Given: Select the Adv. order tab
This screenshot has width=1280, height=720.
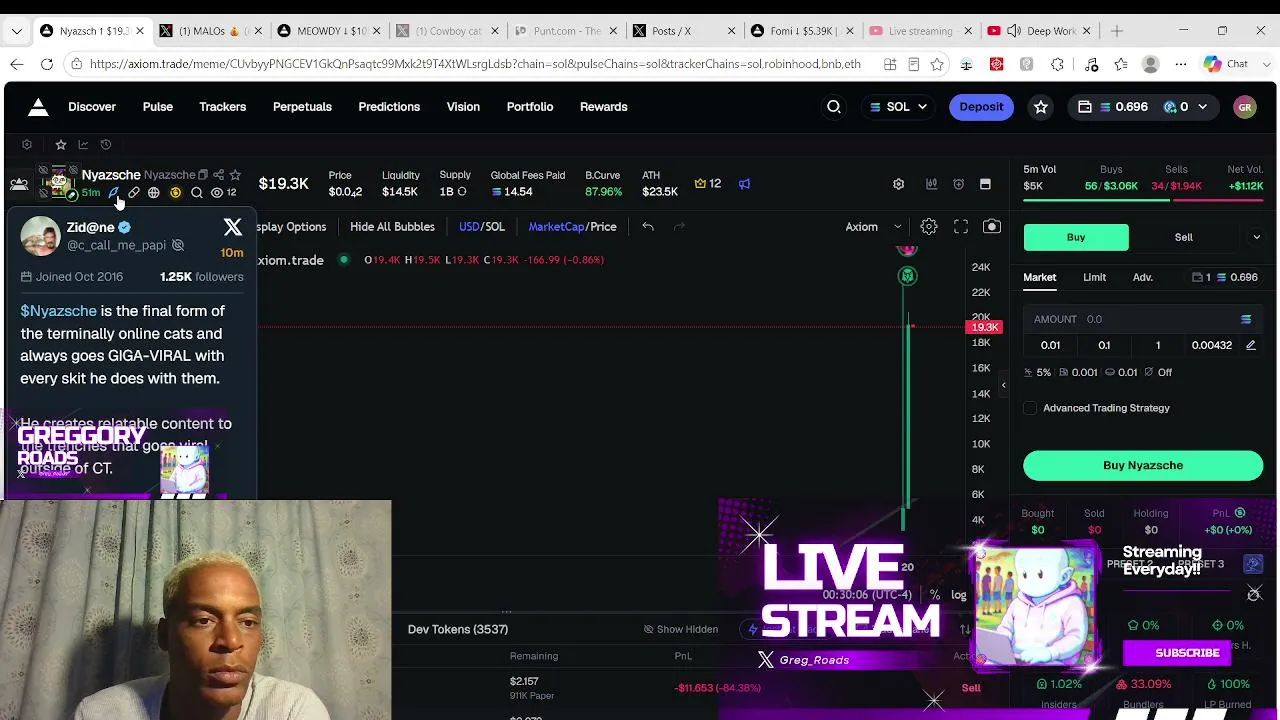Looking at the screenshot, I should click(x=1142, y=277).
